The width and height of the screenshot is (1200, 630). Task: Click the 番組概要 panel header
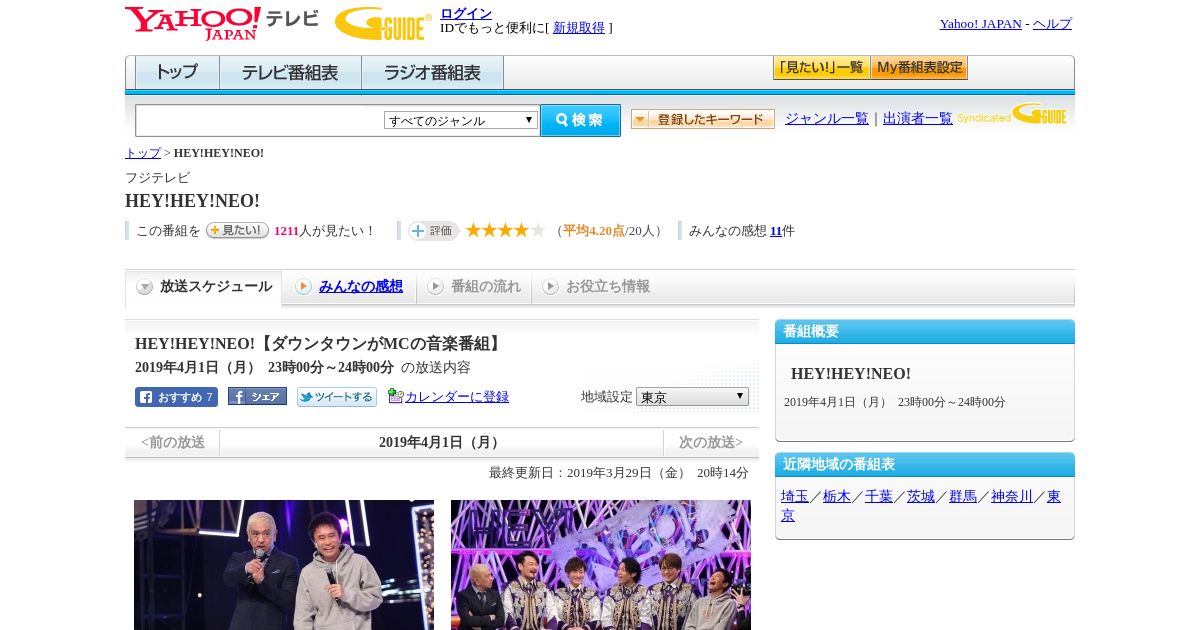925,332
